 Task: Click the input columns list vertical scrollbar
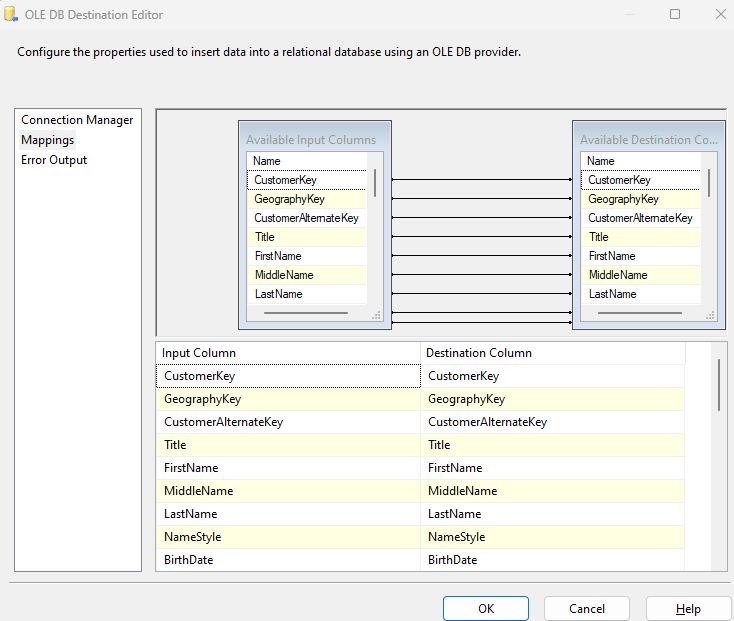pos(375,183)
